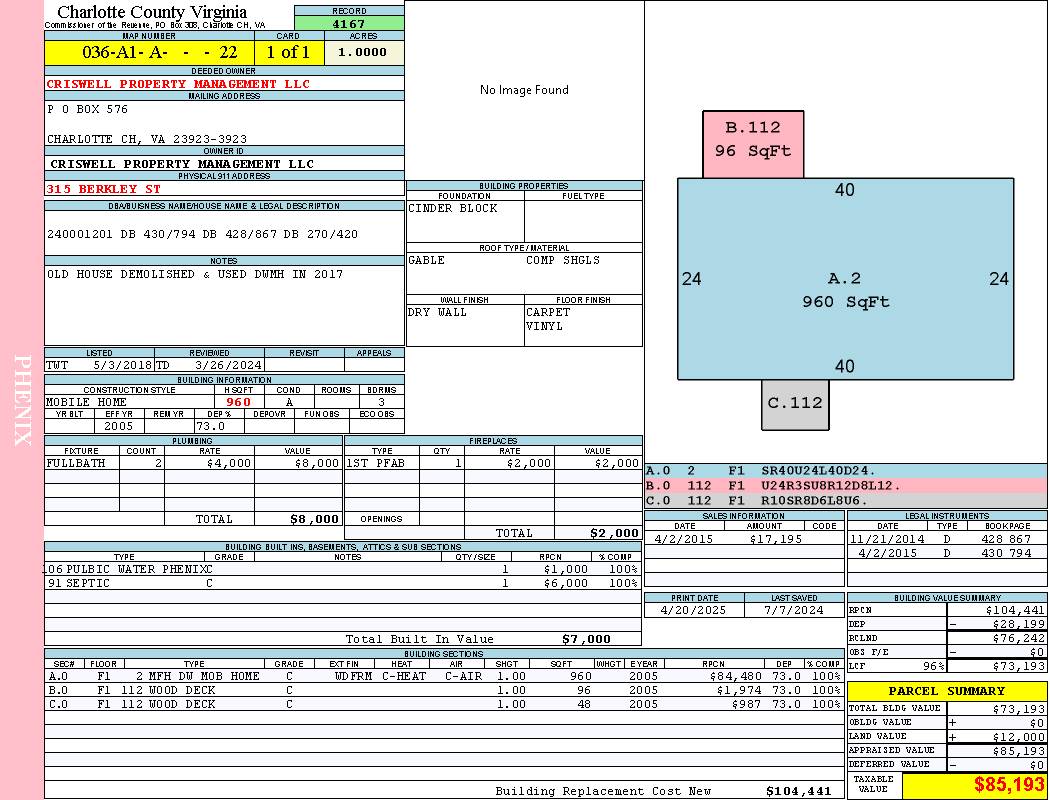
Task: Click the yellow Parcel Summary header
Action: [x=946, y=691]
